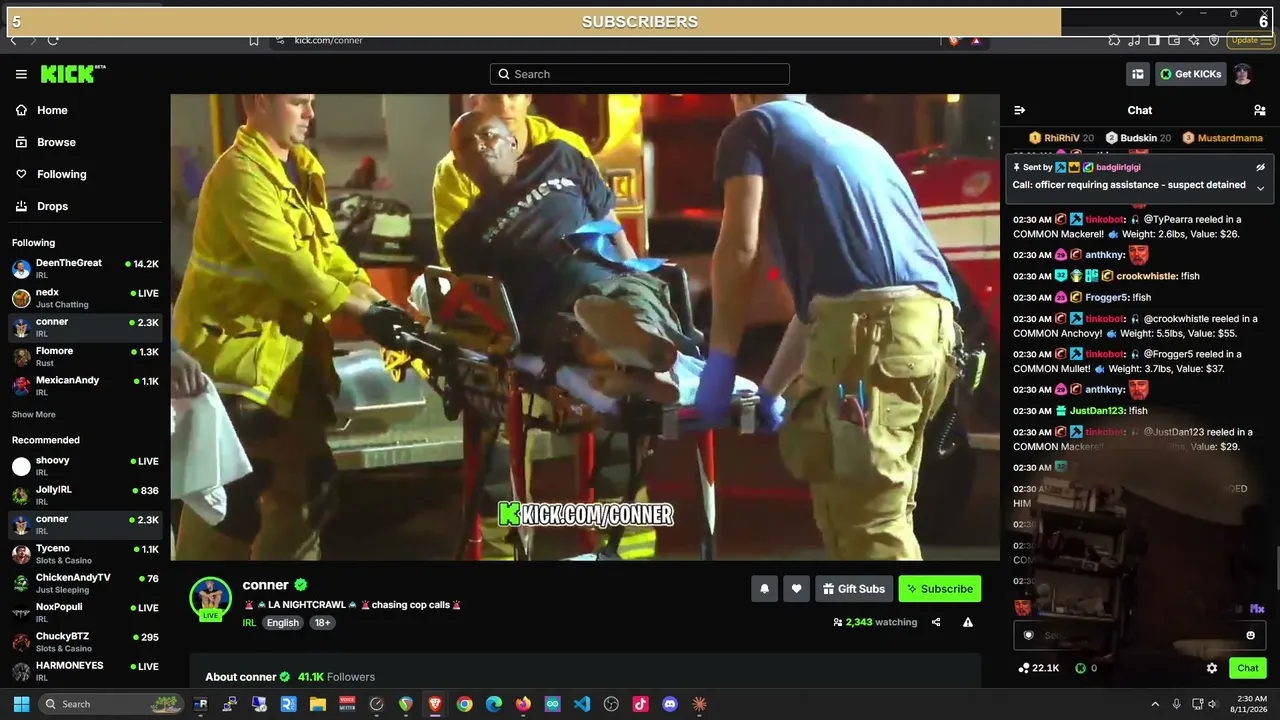
Task: Open browser extensions puzzle icon
Action: [1114, 40]
